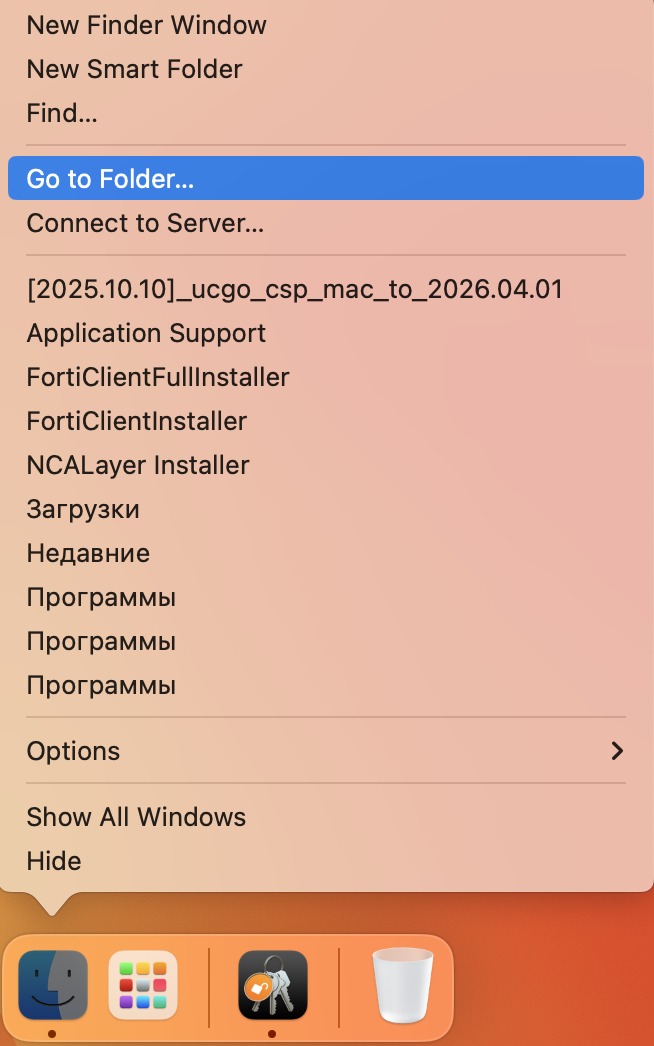654x1046 pixels.
Task: Open the first Программы folder entry
Action: tap(101, 597)
